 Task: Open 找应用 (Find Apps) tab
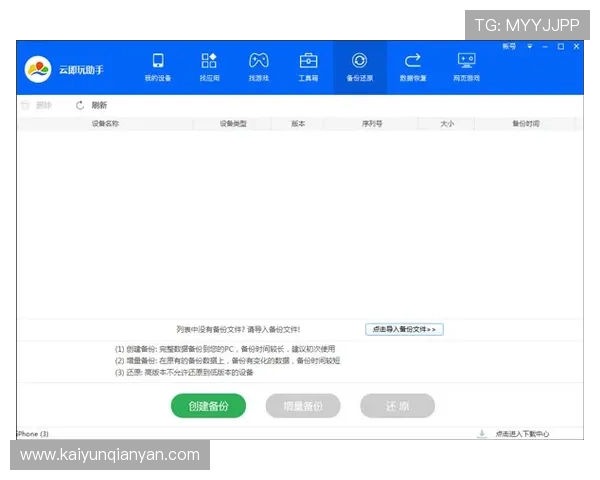click(209, 67)
